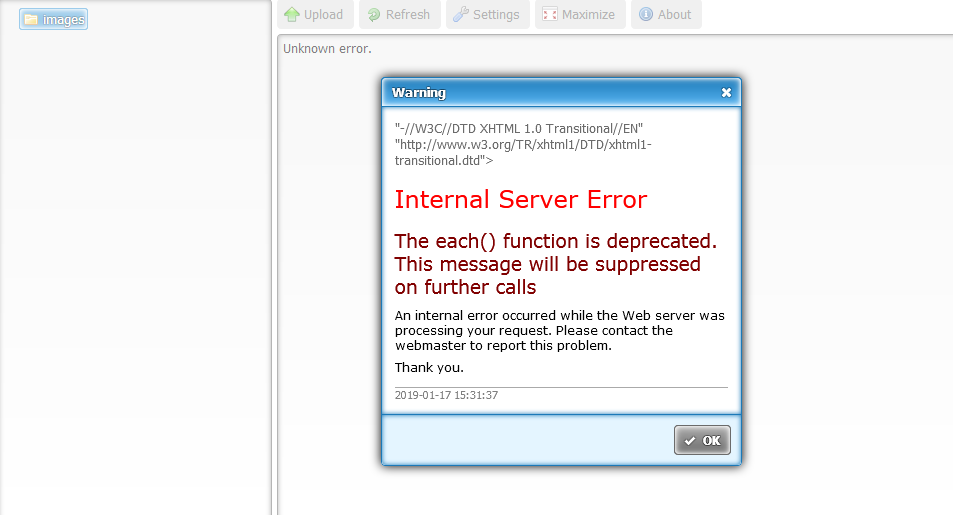The image size is (953, 515).
Task: Click the 'Internal Server Error' heading
Action: [x=521, y=199]
